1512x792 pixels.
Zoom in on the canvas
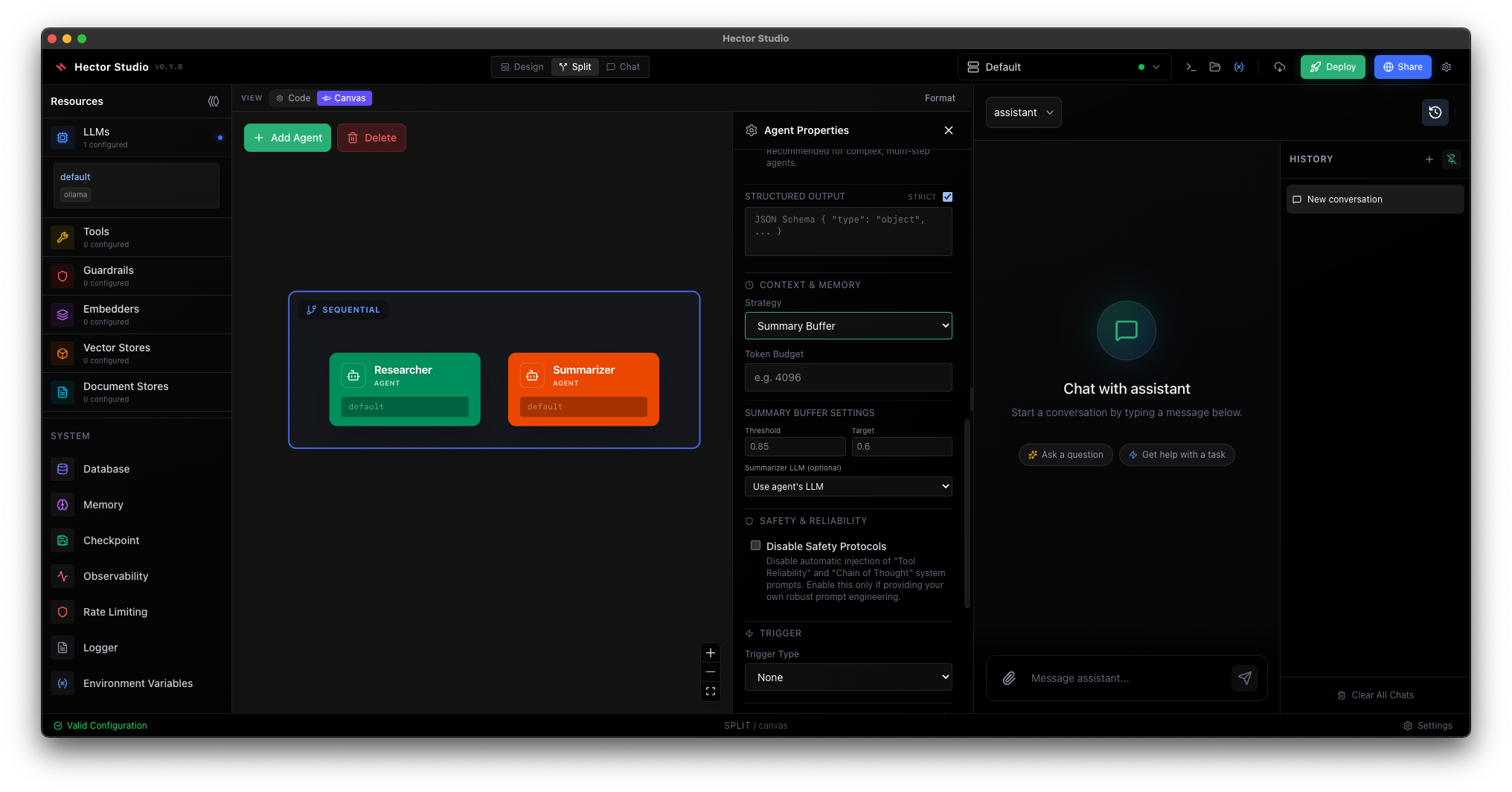(x=711, y=653)
